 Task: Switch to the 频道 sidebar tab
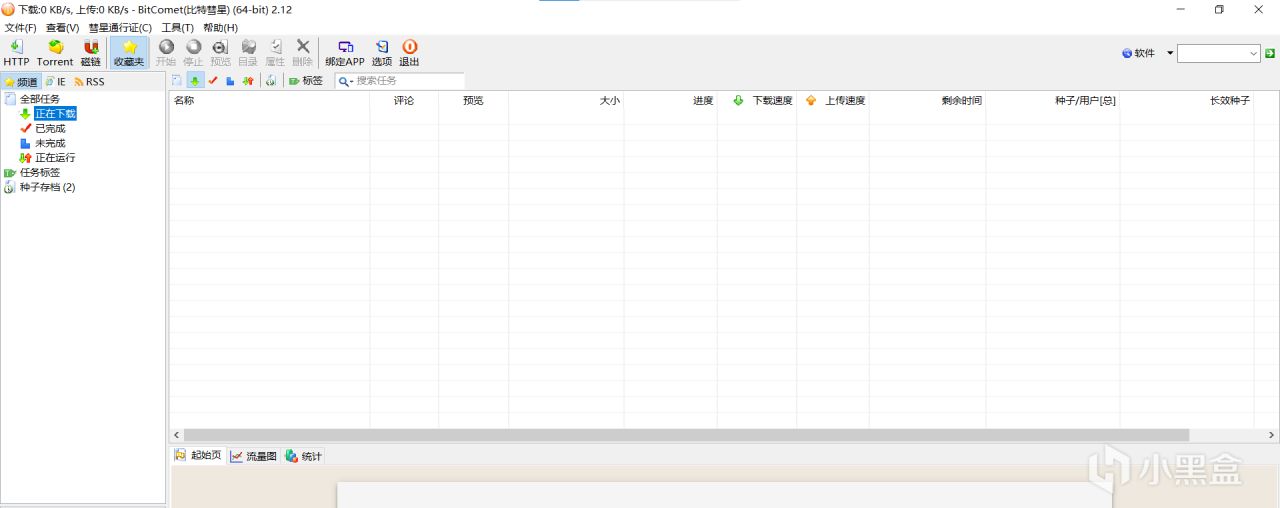tap(21, 82)
